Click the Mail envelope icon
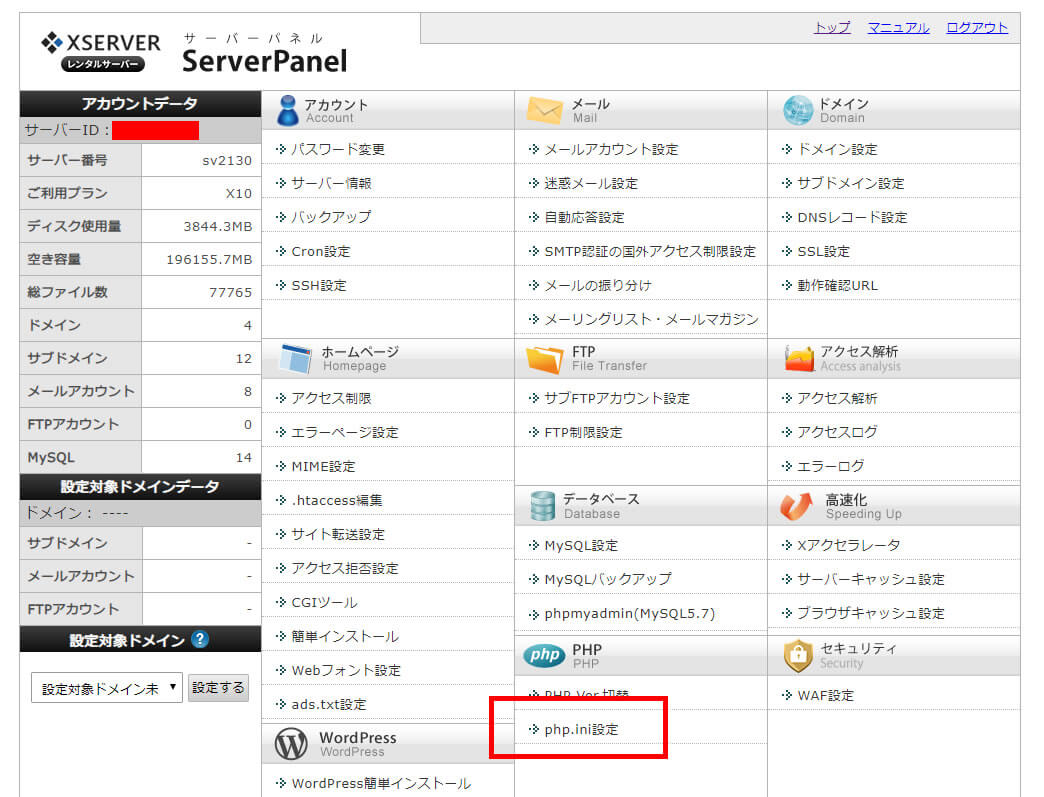 (x=544, y=110)
